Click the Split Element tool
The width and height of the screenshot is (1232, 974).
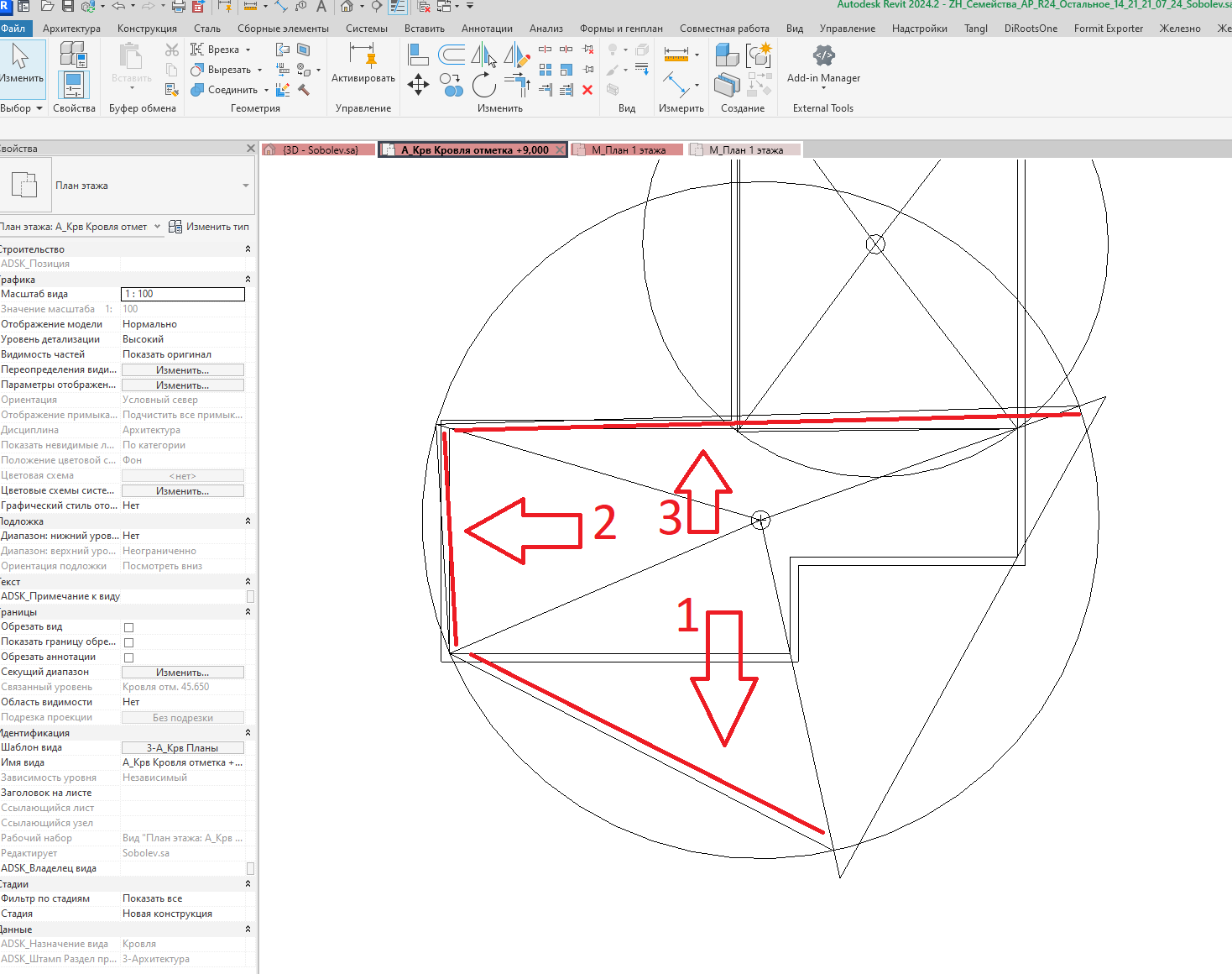click(x=545, y=50)
